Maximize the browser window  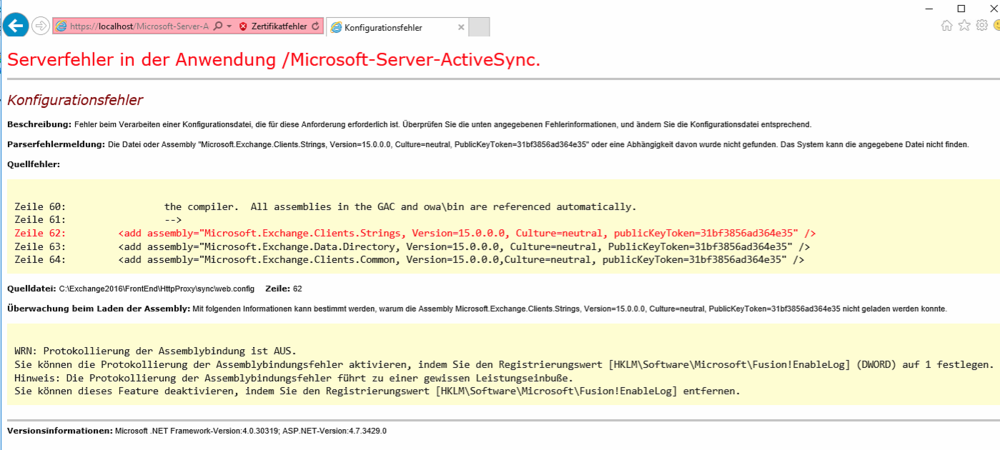[x=961, y=8]
